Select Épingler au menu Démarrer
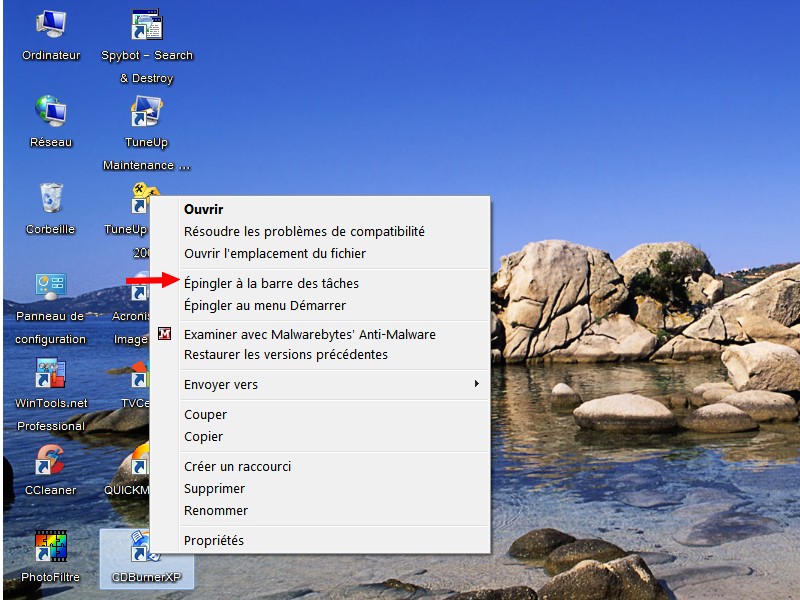Image resolution: width=800 pixels, height=600 pixels. [x=265, y=305]
